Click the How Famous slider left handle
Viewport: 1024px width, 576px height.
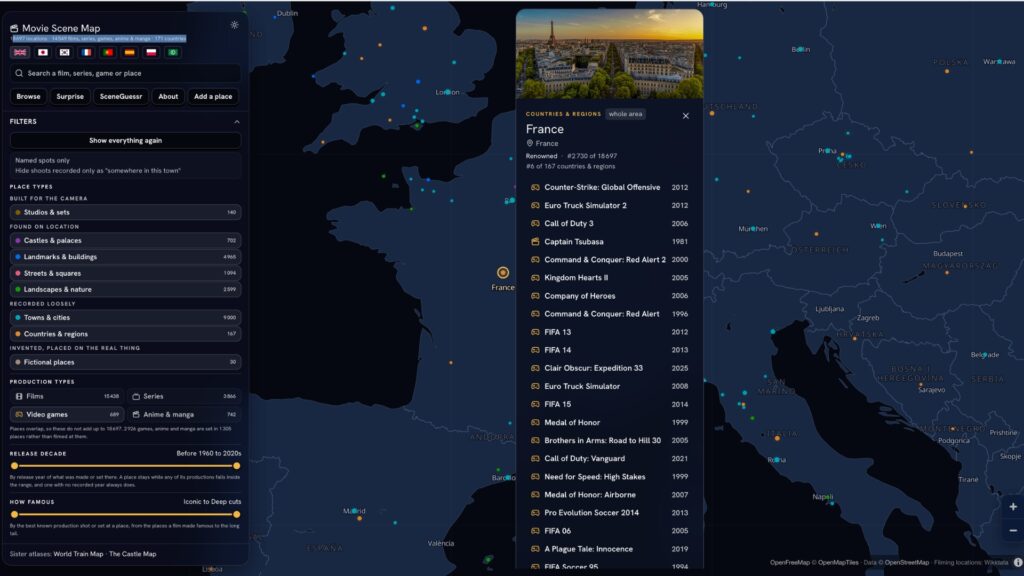[14, 515]
